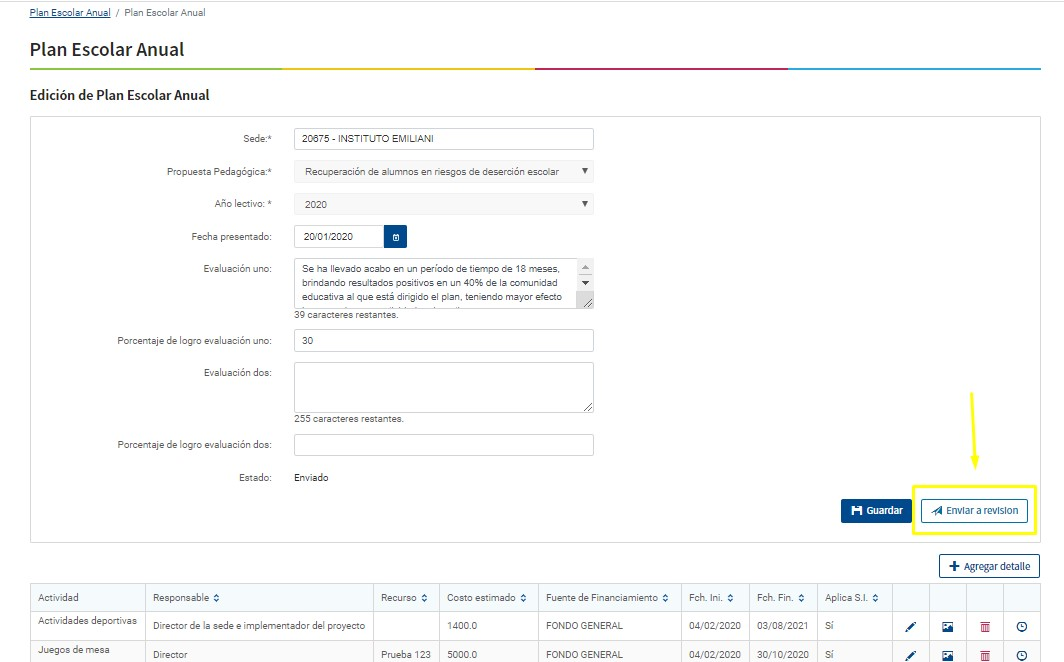Expand the Año lectivo dropdown
Image resolution: width=1064 pixels, height=662 pixels.
pos(443,205)
